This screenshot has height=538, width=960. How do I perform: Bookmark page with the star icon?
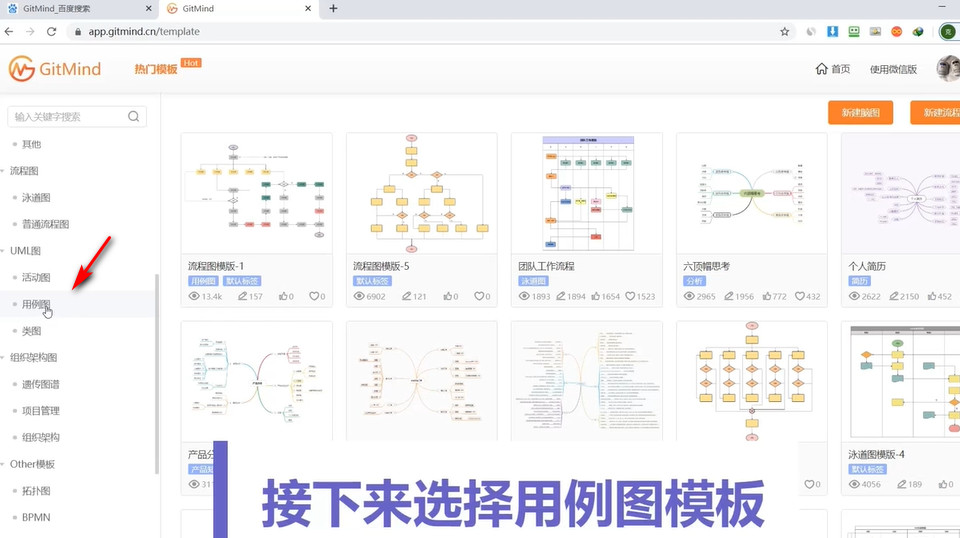pyautogui.click(x=784, y=32)
